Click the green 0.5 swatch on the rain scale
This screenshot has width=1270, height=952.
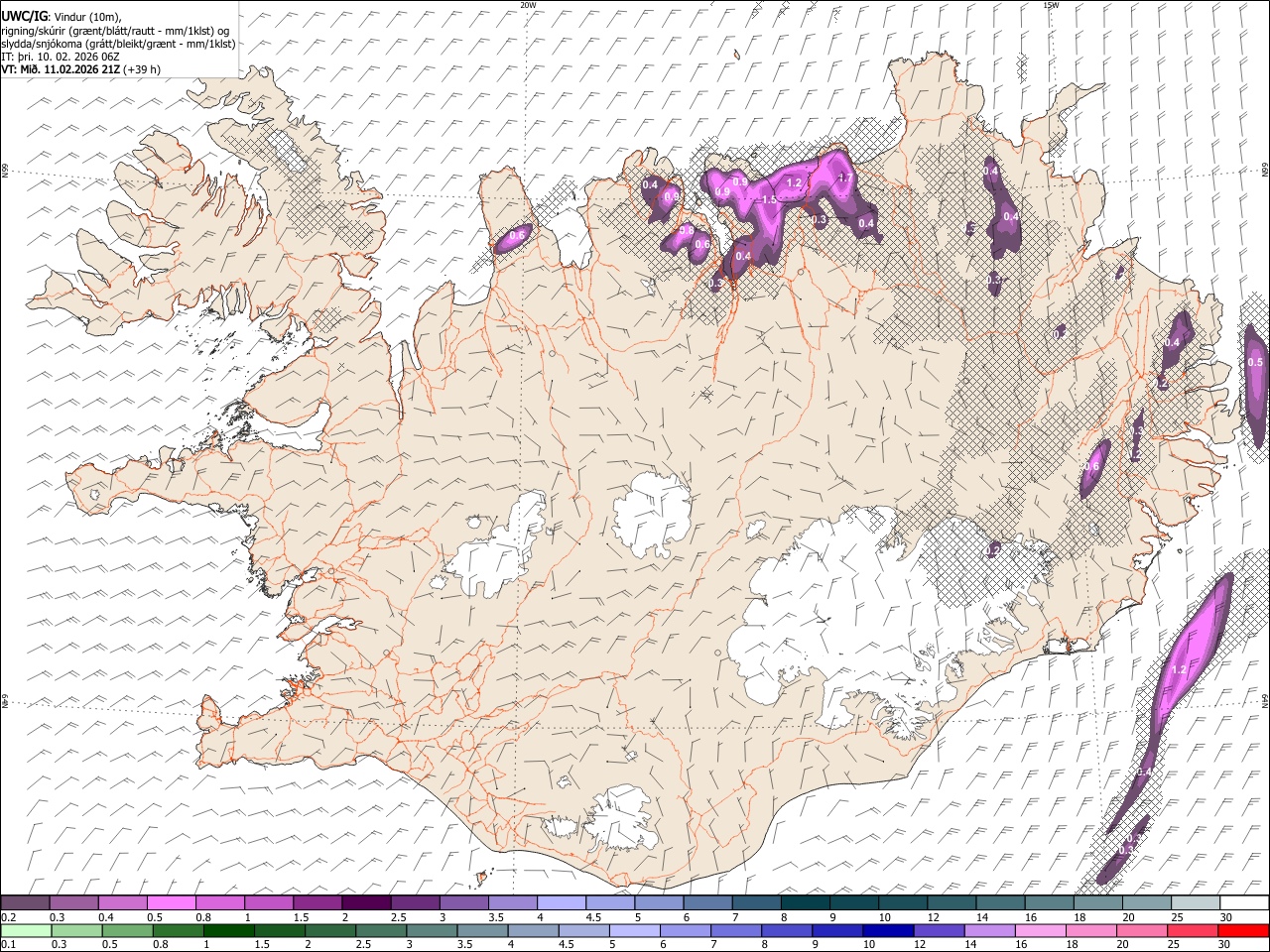[x=128, y=930]
